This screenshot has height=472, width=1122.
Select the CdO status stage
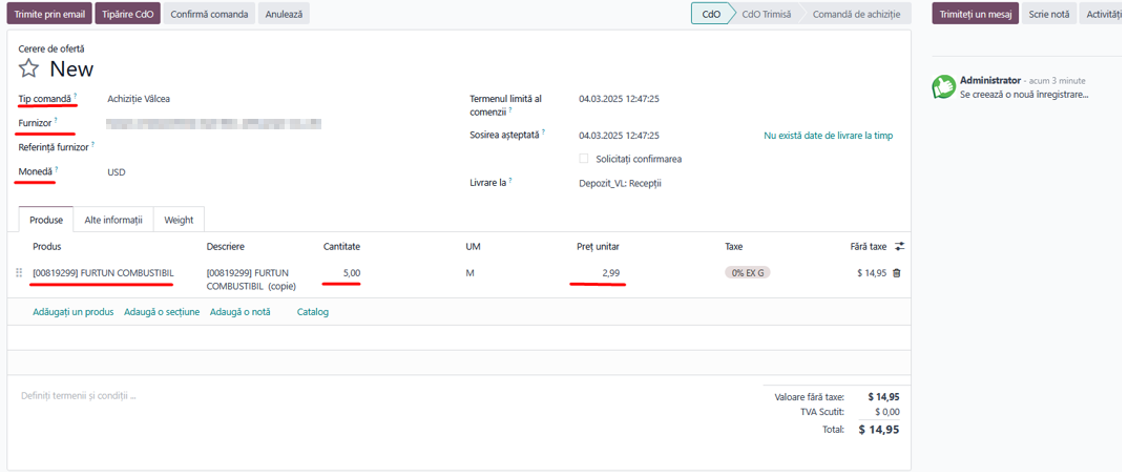[x=711, y=14]
